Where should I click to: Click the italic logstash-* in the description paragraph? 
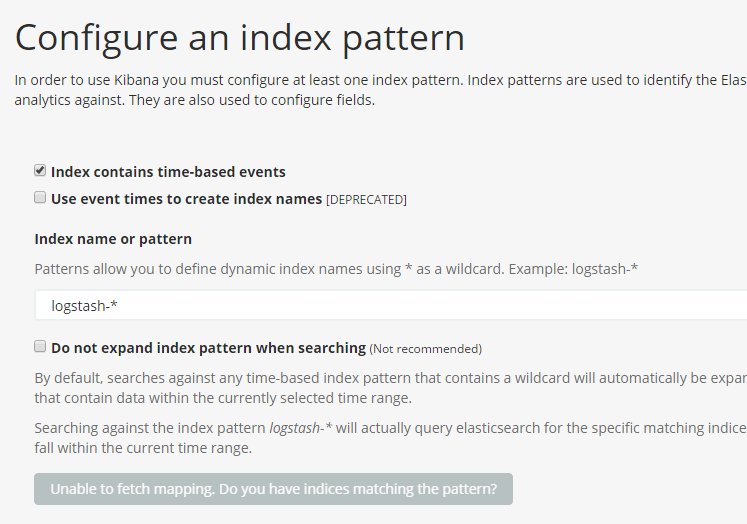click(301, 428)
